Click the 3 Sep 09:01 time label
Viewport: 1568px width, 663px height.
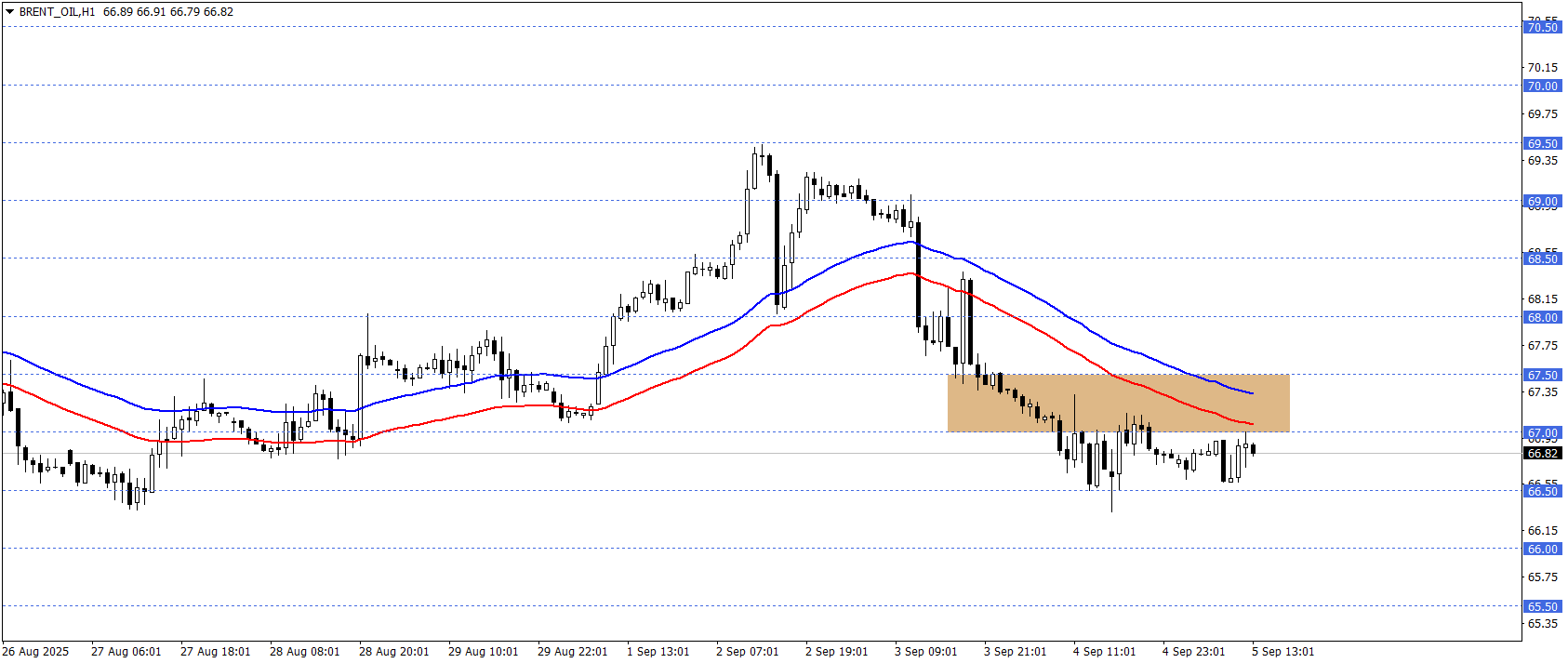(x=925, y=652)
